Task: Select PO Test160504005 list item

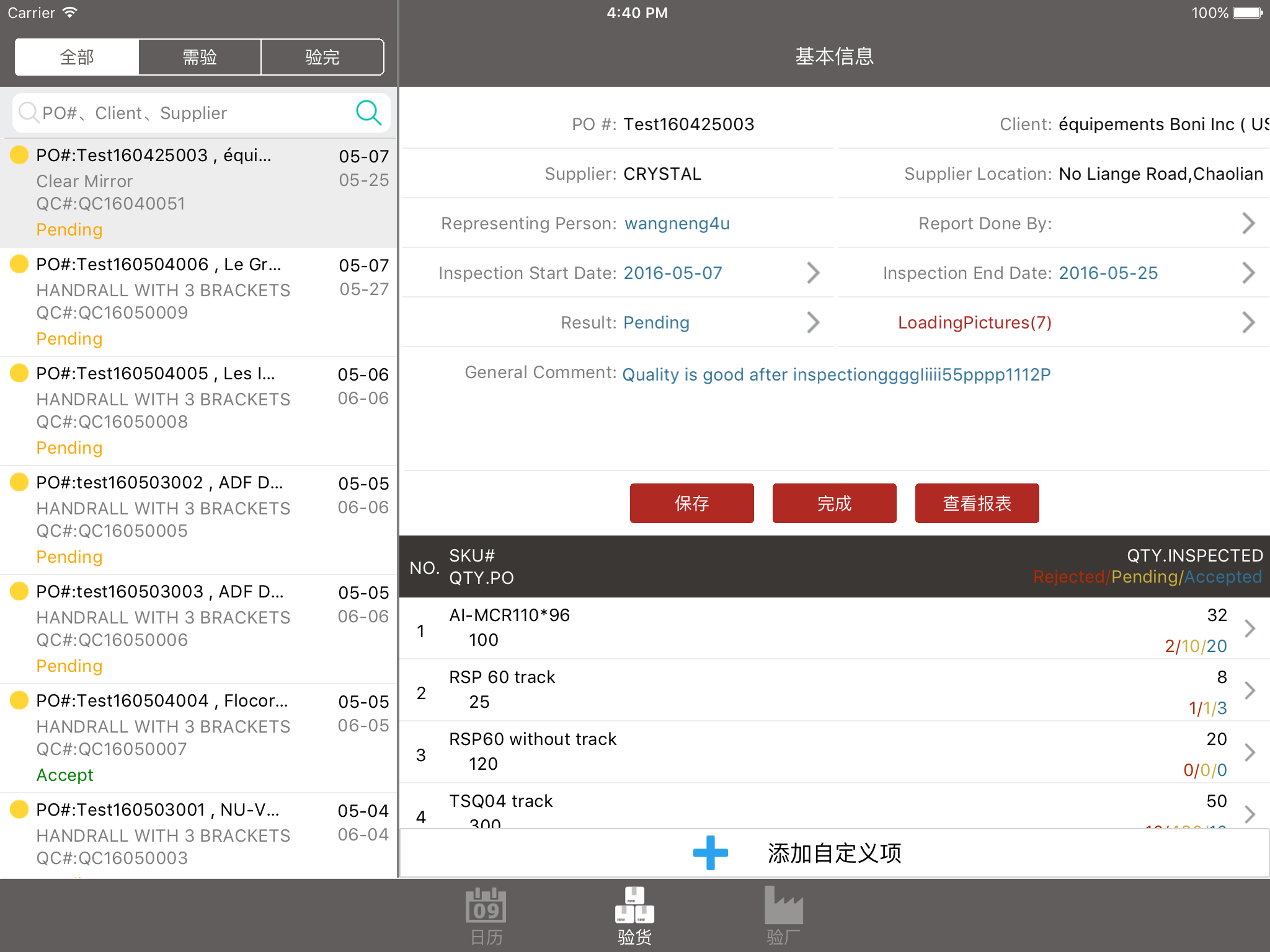Action: [198, 410]
